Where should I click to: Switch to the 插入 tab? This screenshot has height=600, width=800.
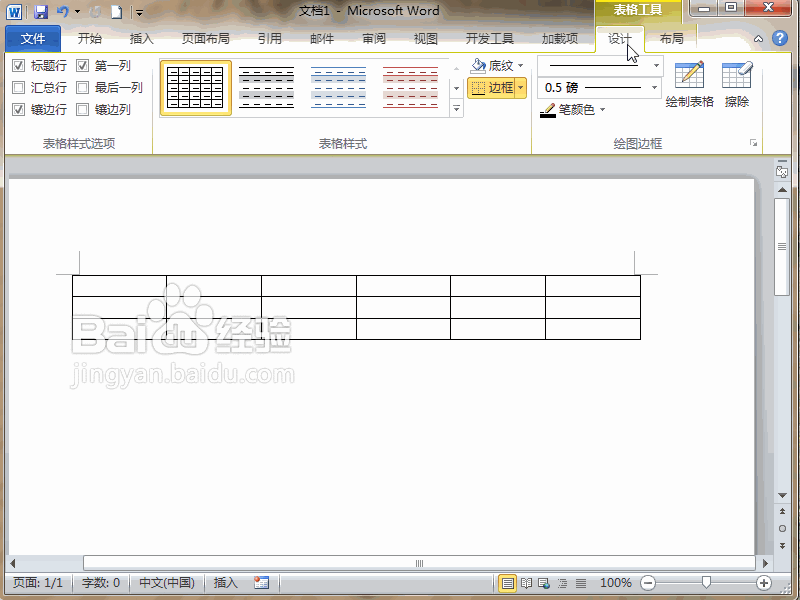coord(141,38)
